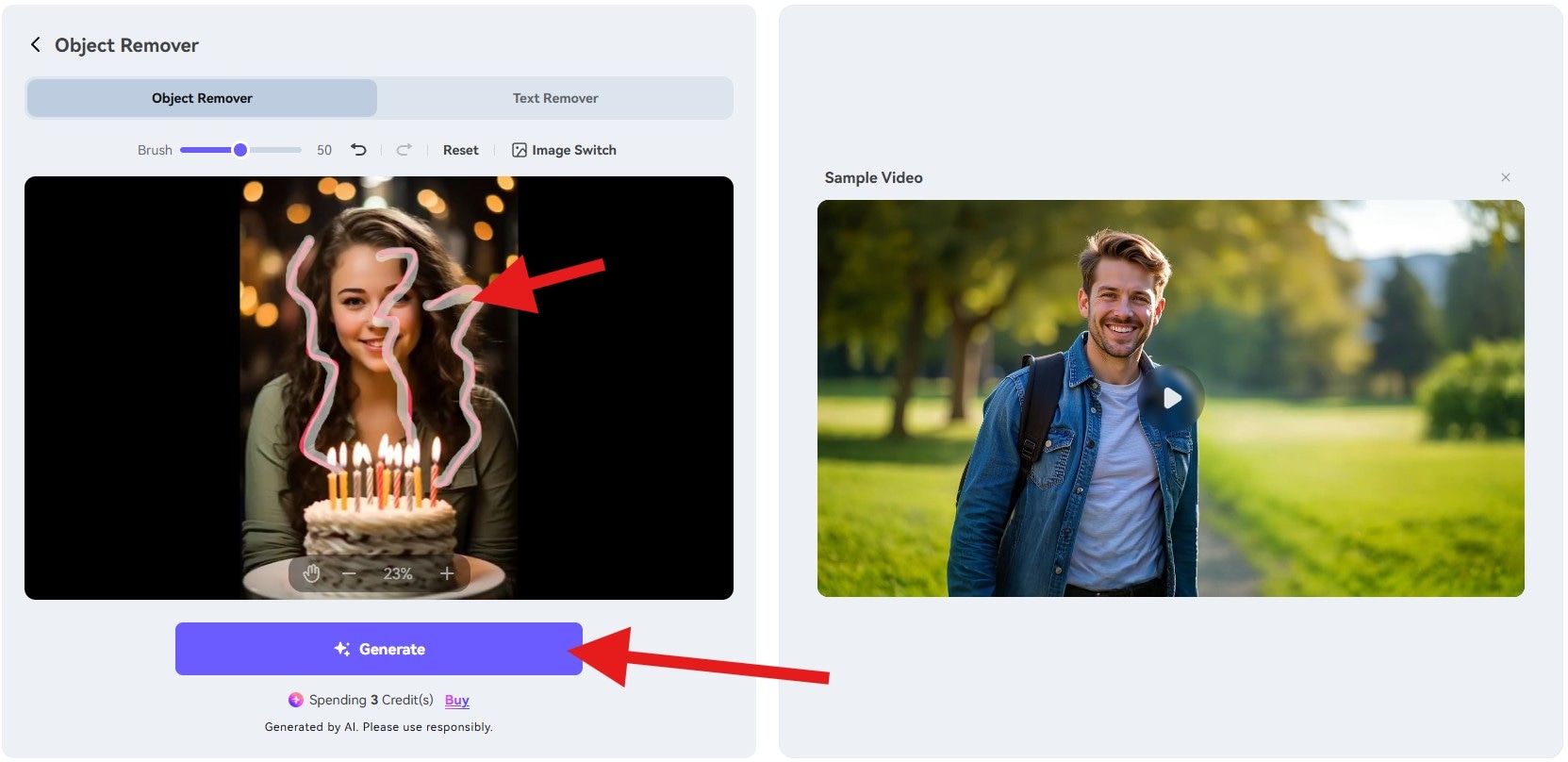Click the birthday cake image canvas
Viewport: 1568px width, 762px height.
[378, 388]
